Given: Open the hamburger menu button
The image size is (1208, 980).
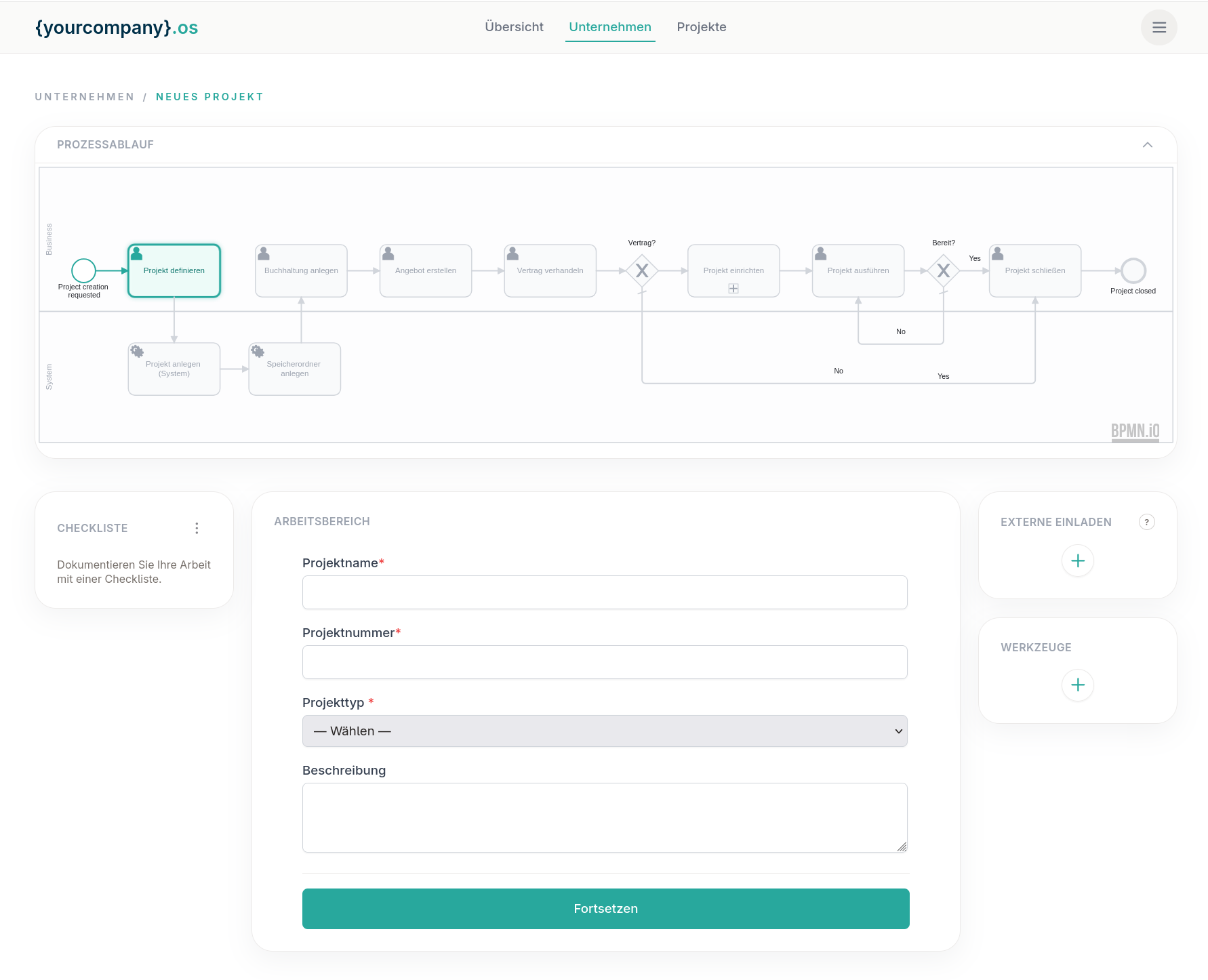Looking at the screenshot, I should [x=1159, y=27].
